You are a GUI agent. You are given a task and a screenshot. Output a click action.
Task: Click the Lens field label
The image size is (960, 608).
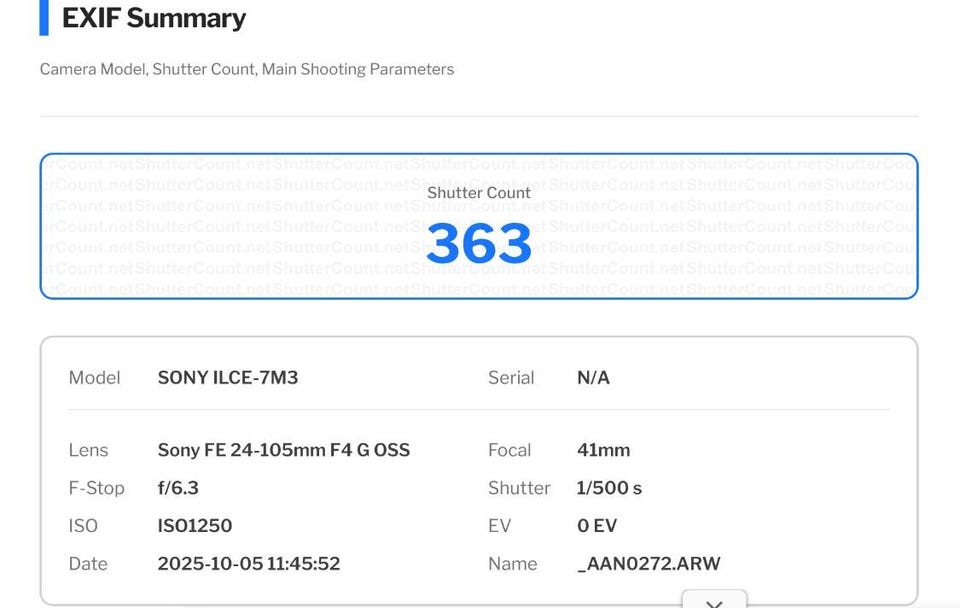(x=88, y=450)
